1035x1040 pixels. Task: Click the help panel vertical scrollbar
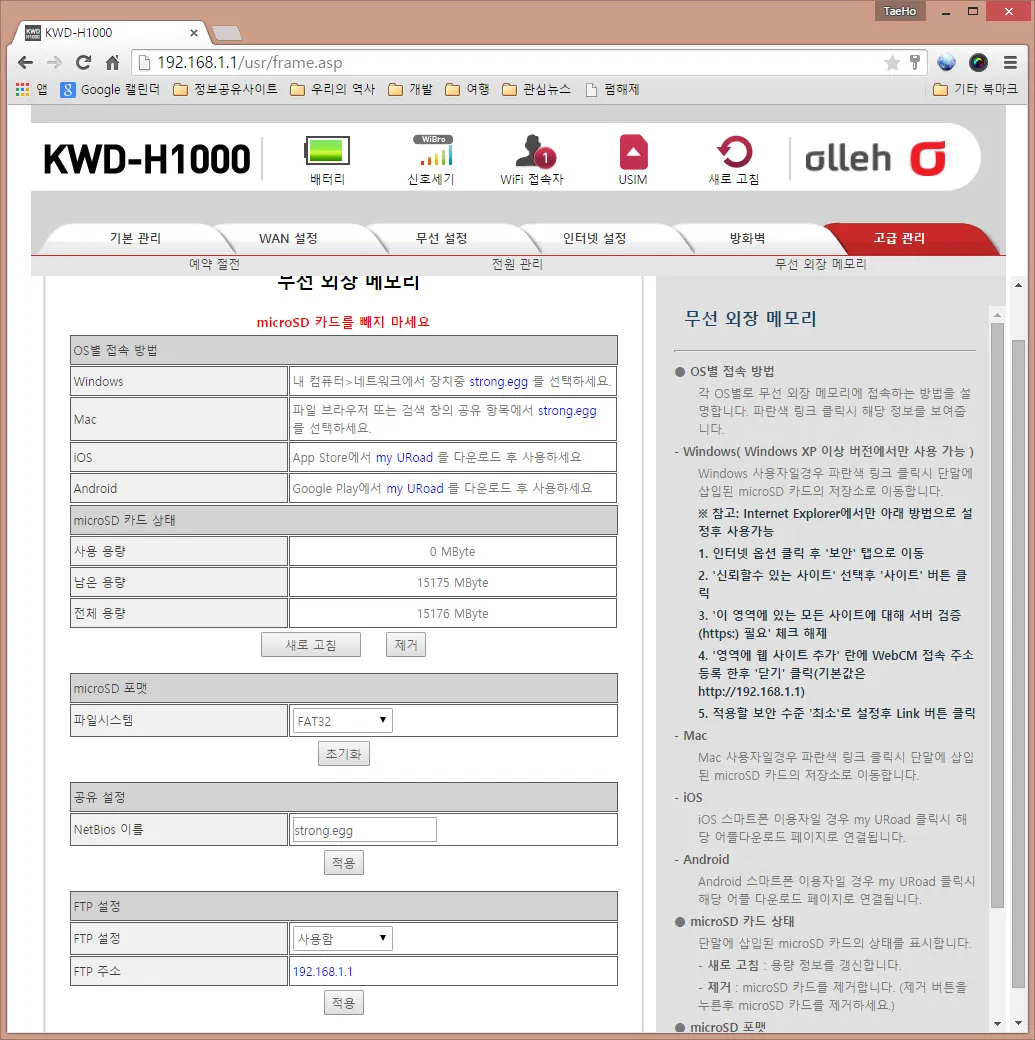click(x=997, y=614)
